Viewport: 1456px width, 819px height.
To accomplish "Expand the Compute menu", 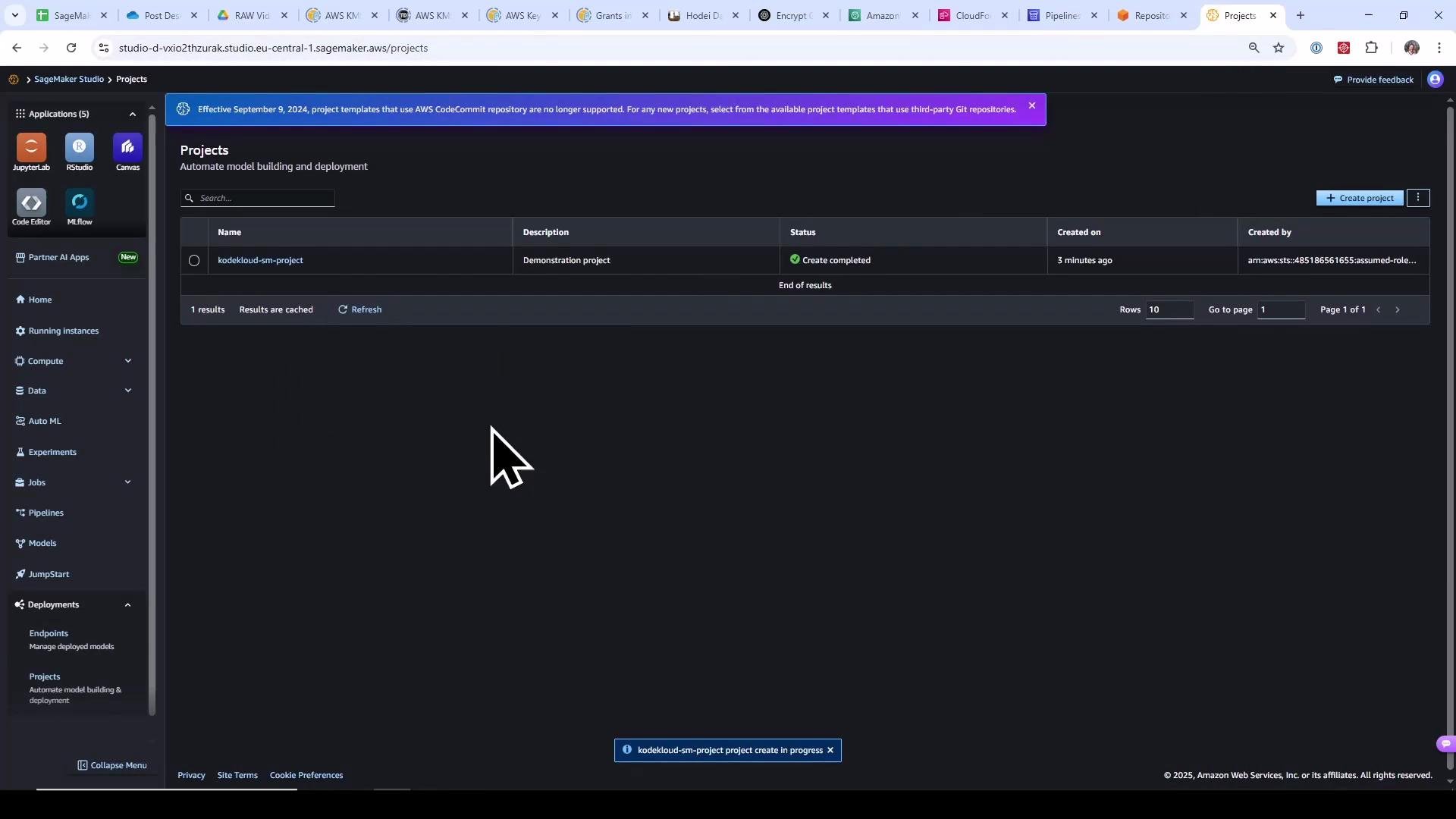I will (128, 361).
